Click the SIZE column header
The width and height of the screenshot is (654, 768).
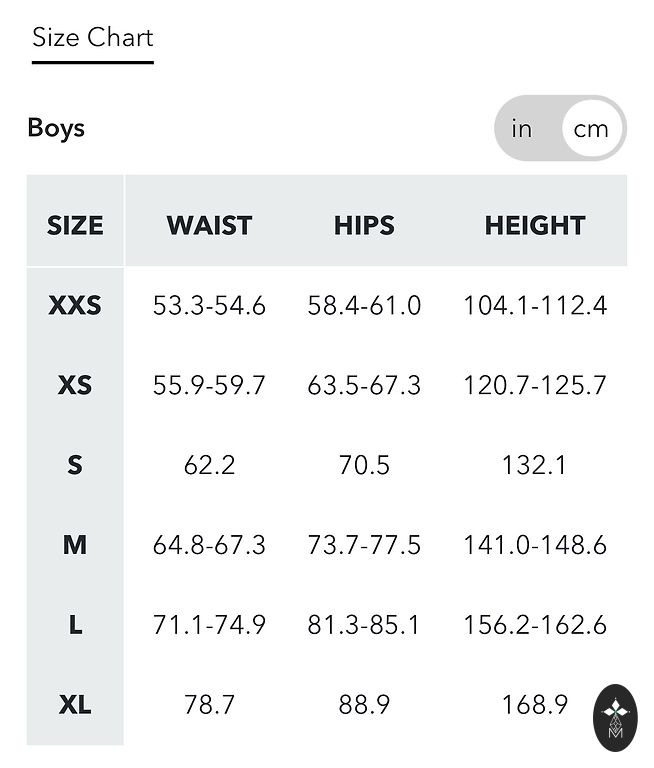(75, 225)
